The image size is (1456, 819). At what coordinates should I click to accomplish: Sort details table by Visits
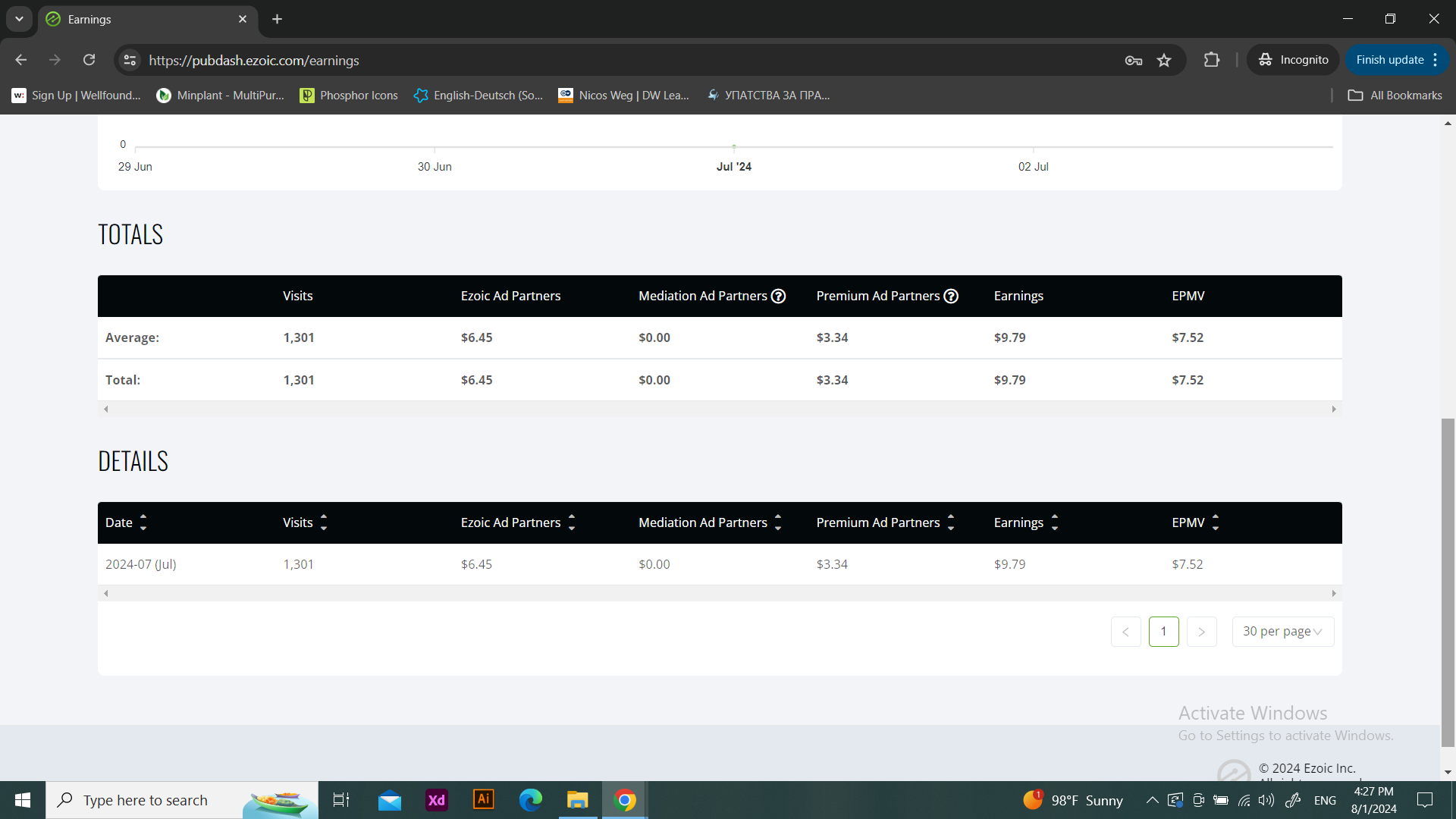324,522
